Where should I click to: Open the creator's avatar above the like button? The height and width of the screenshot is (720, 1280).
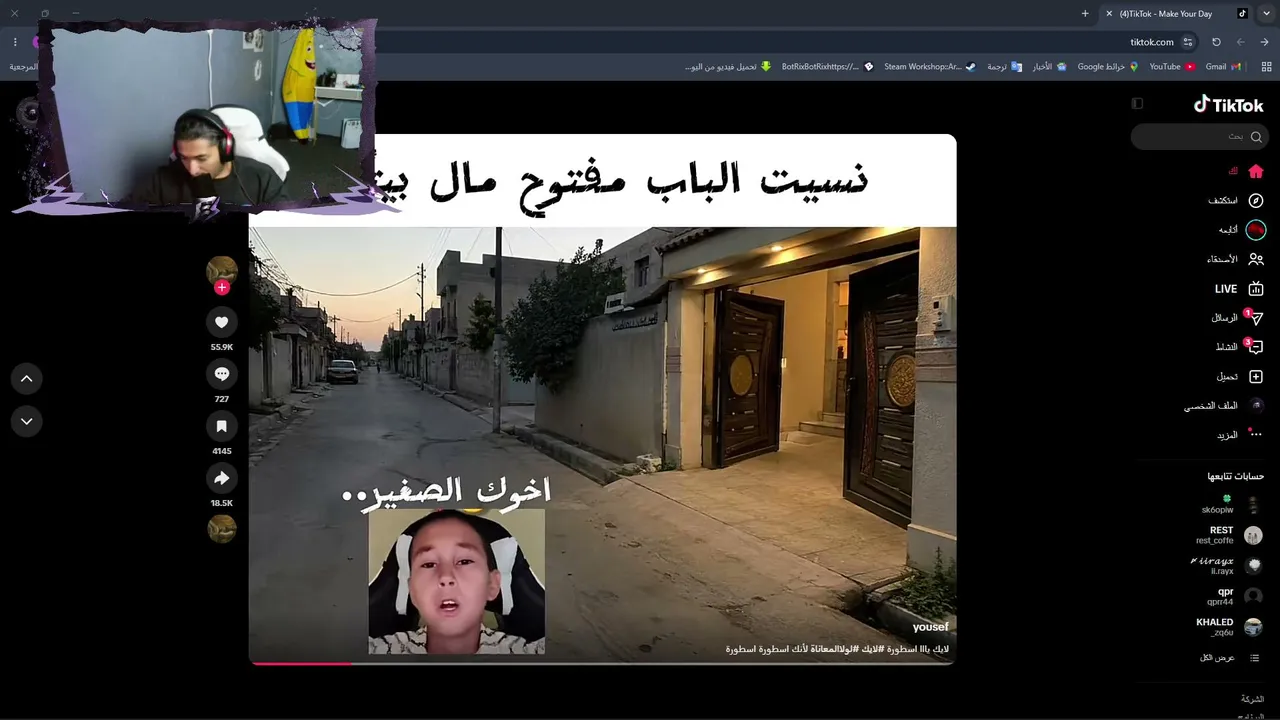tap(222, 271)
